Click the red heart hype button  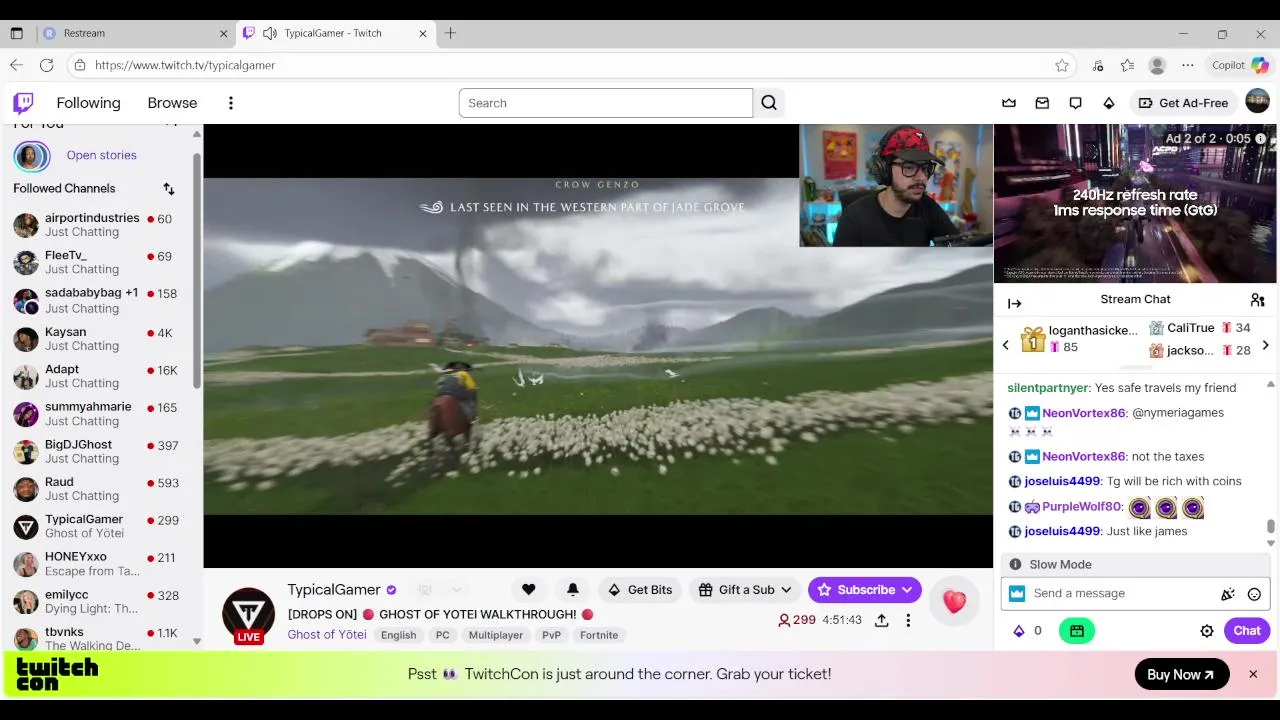(x=954, y=601)
